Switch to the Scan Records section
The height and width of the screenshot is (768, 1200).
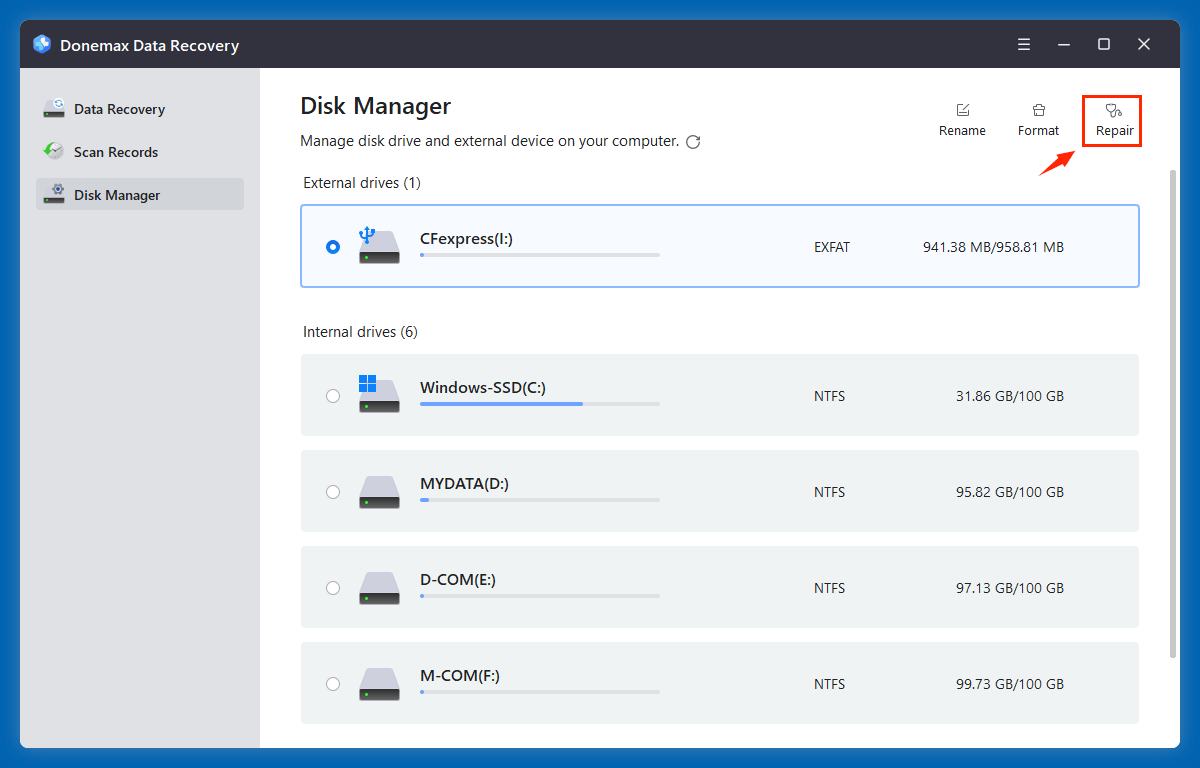[x=116, y=151]
